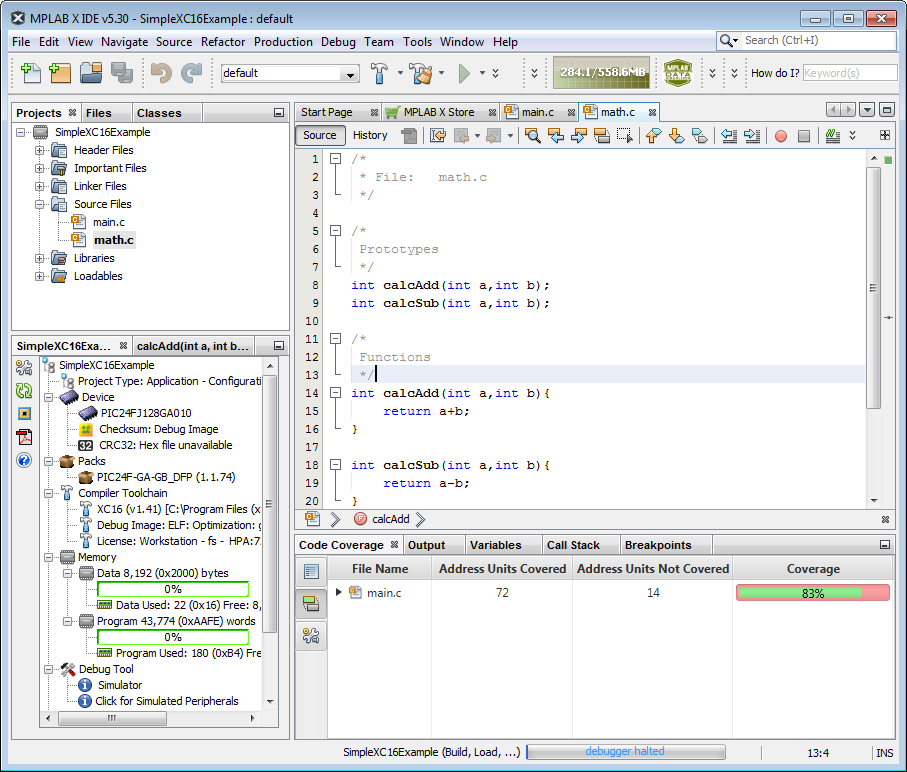This screenshot has height=772, width=907.
Task: Click the Code Coverage summary list icon
Action: 311,571
